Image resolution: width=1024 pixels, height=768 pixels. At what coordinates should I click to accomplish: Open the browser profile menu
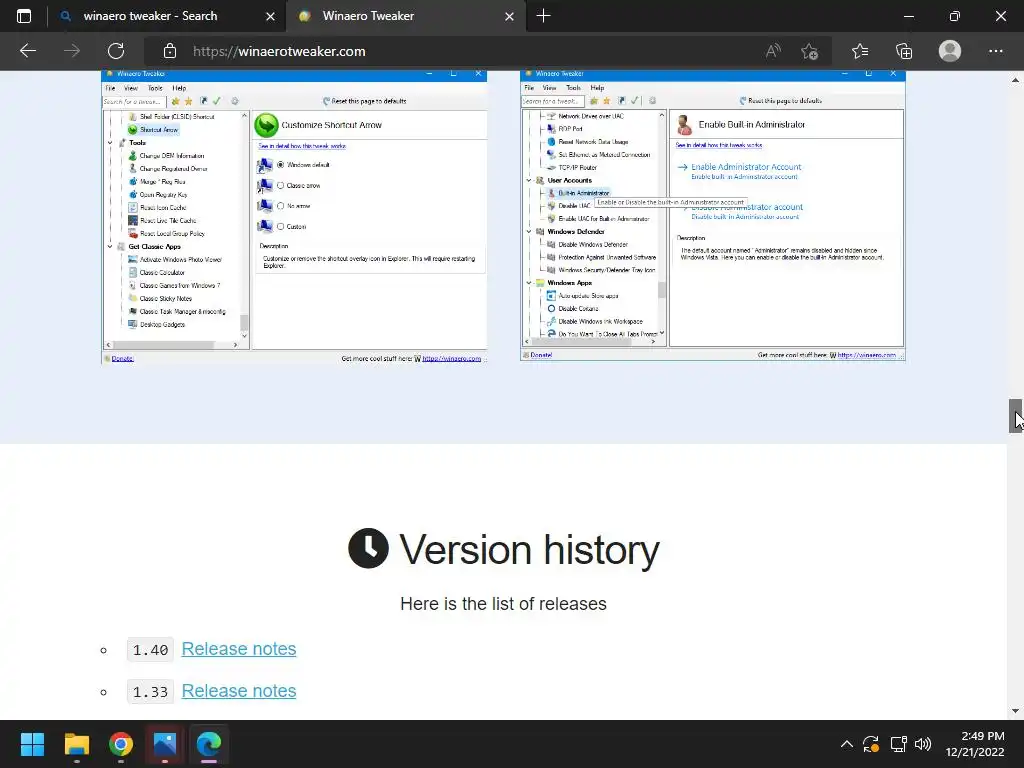[950, 51]
